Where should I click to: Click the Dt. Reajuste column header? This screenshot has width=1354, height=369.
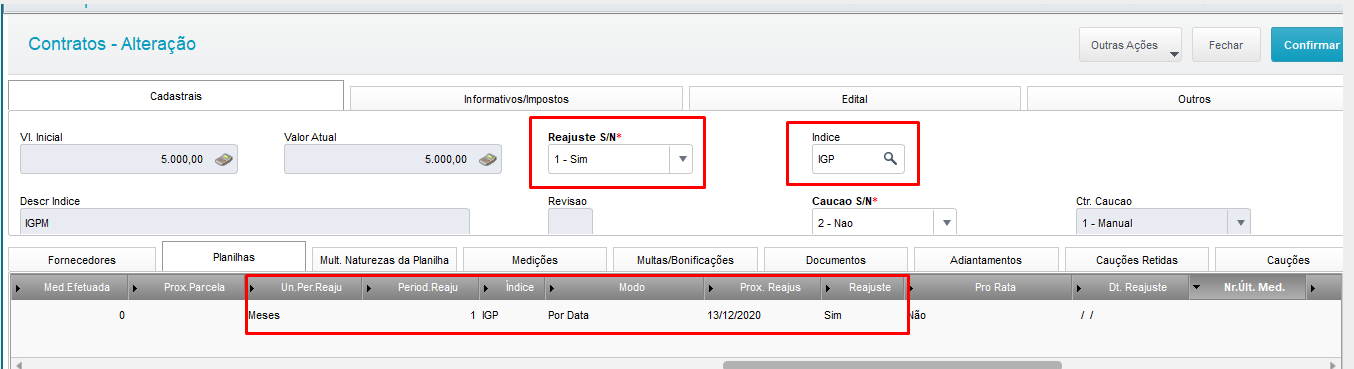[1130, 287]
